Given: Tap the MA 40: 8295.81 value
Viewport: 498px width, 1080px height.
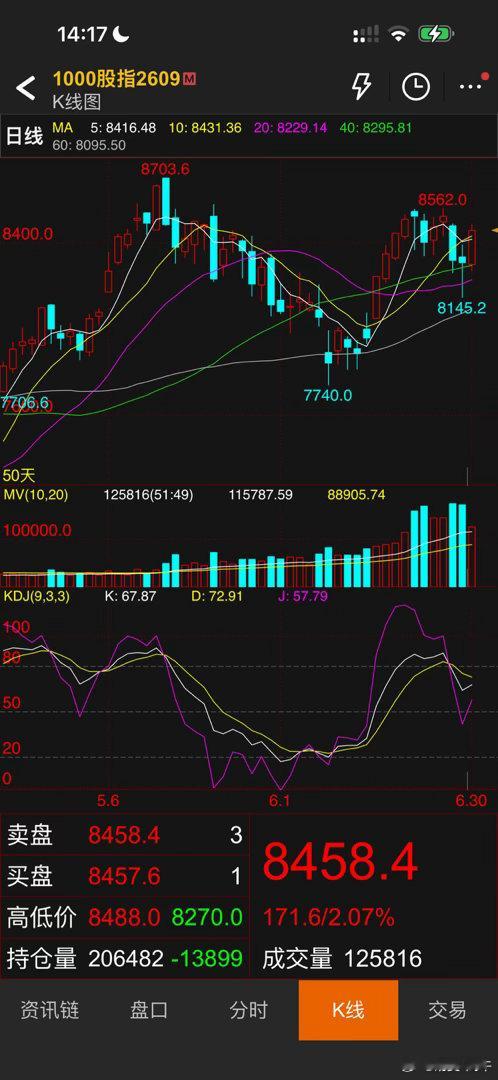Looking at the screenshot, I should 375,128.
